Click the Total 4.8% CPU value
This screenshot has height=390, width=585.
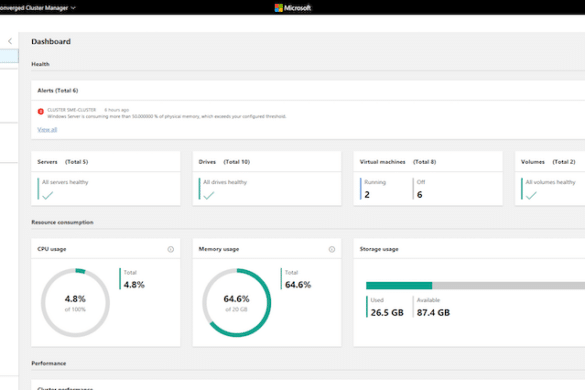point(134,285)
